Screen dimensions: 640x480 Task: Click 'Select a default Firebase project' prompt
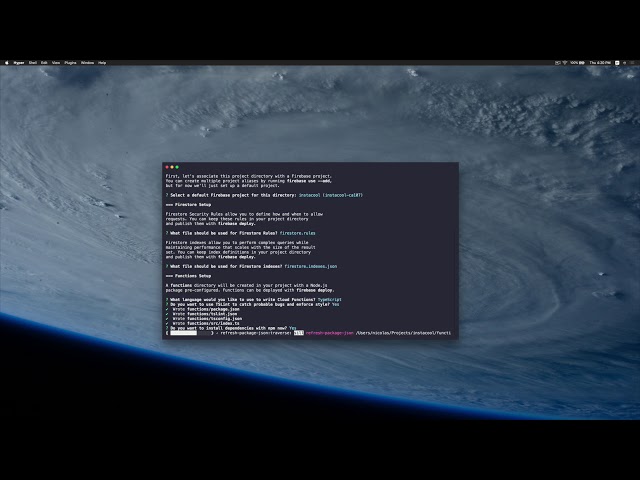tap(233, 195)
